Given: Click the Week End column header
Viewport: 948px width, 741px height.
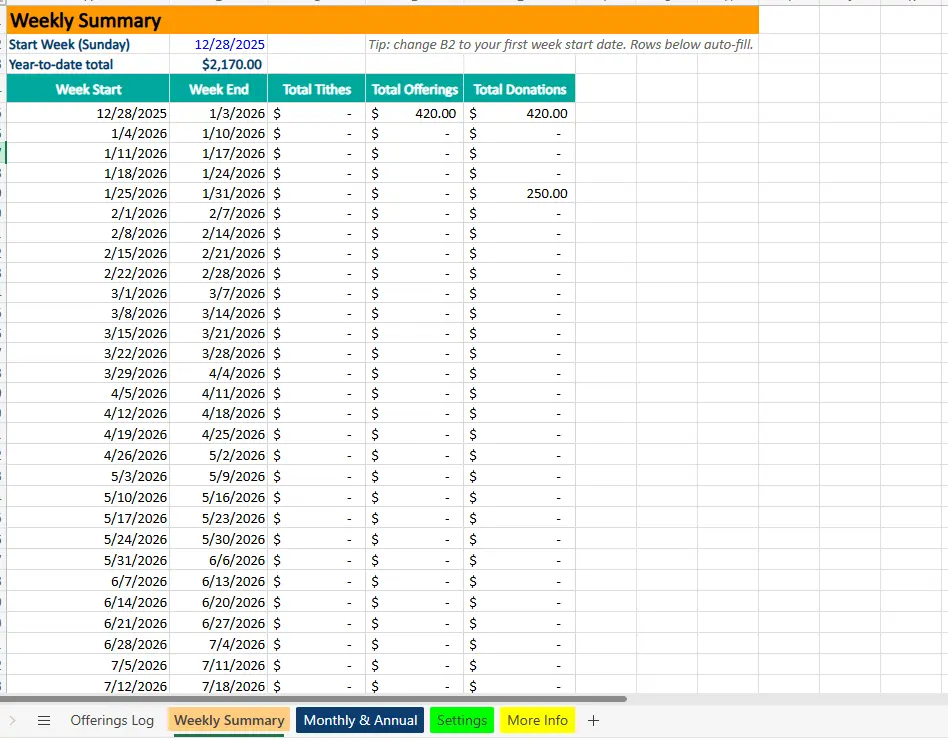Looking at the screenshot, I should (217, 89).
